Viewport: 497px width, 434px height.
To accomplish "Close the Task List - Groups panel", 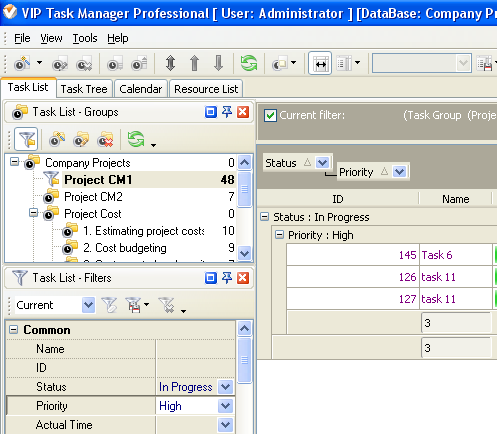I will pyautogui.click(x=243, y=112).
